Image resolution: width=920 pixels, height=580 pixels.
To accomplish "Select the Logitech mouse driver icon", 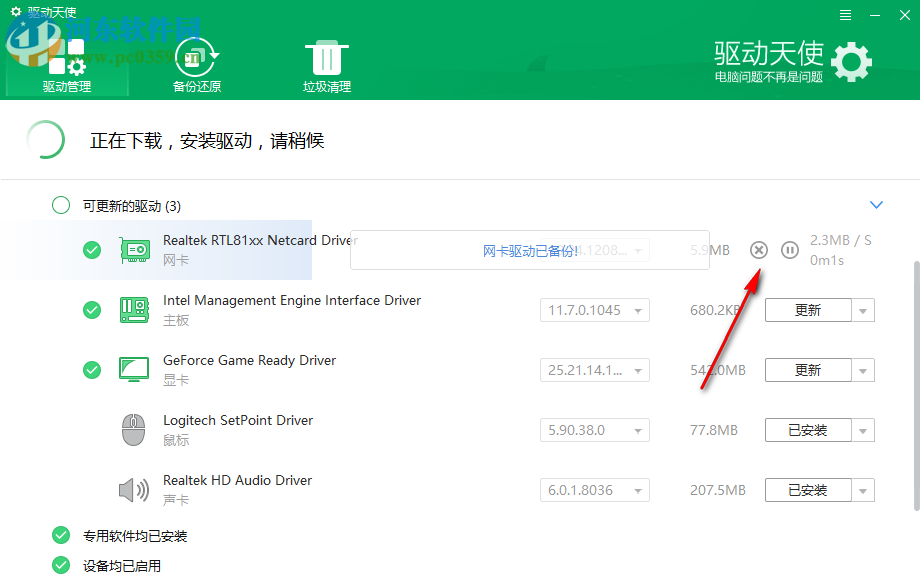I will click(134, 430).
